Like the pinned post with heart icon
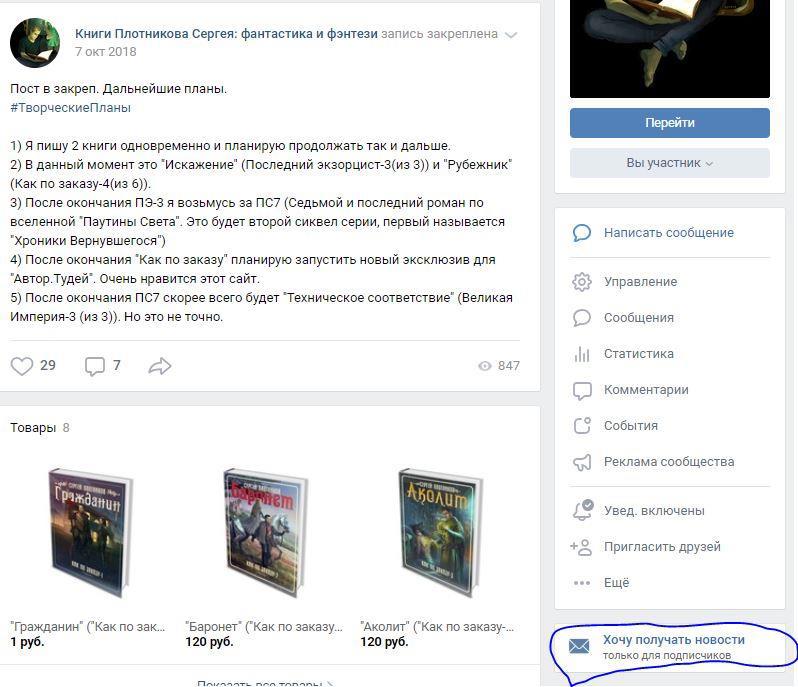This screenshot has width=798, height=687. 22,366
